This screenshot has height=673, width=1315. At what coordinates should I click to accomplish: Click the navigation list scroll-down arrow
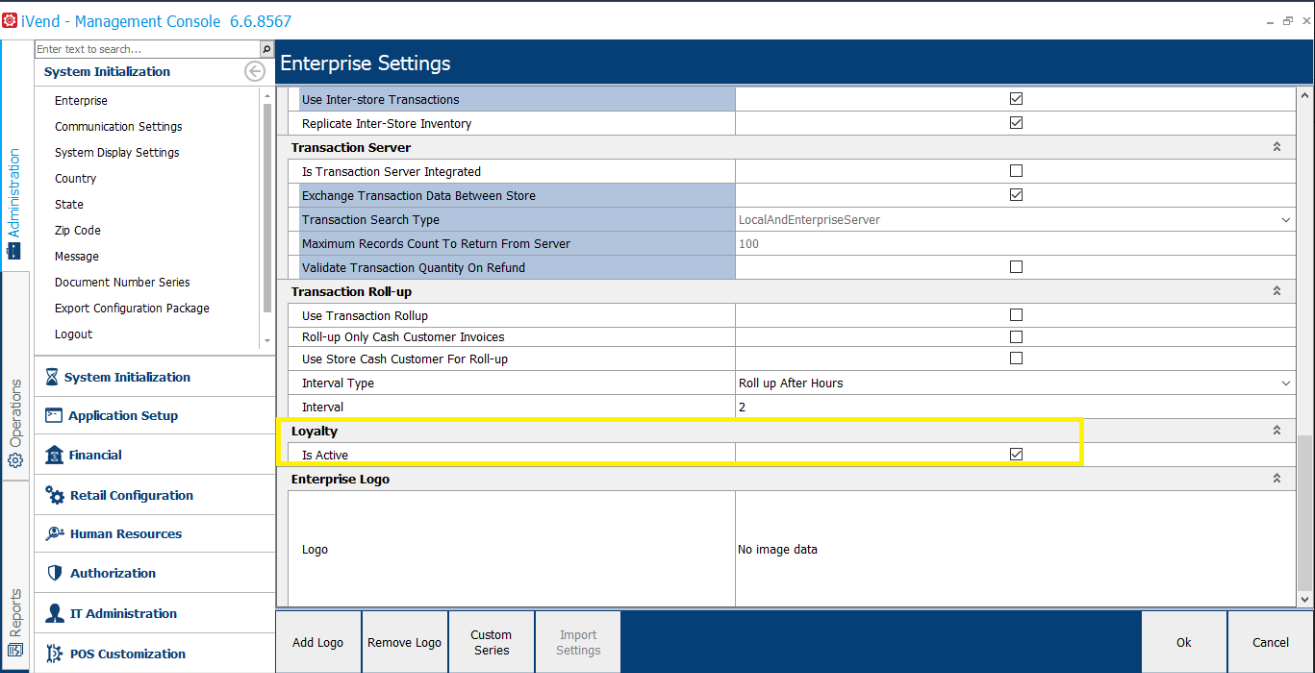click(267, 341)
